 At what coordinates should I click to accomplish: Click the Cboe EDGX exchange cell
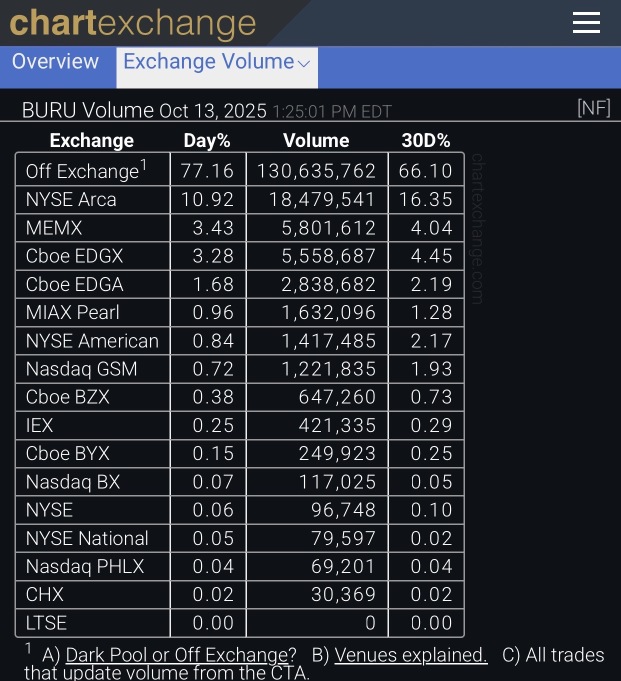(x=92, y=256)
